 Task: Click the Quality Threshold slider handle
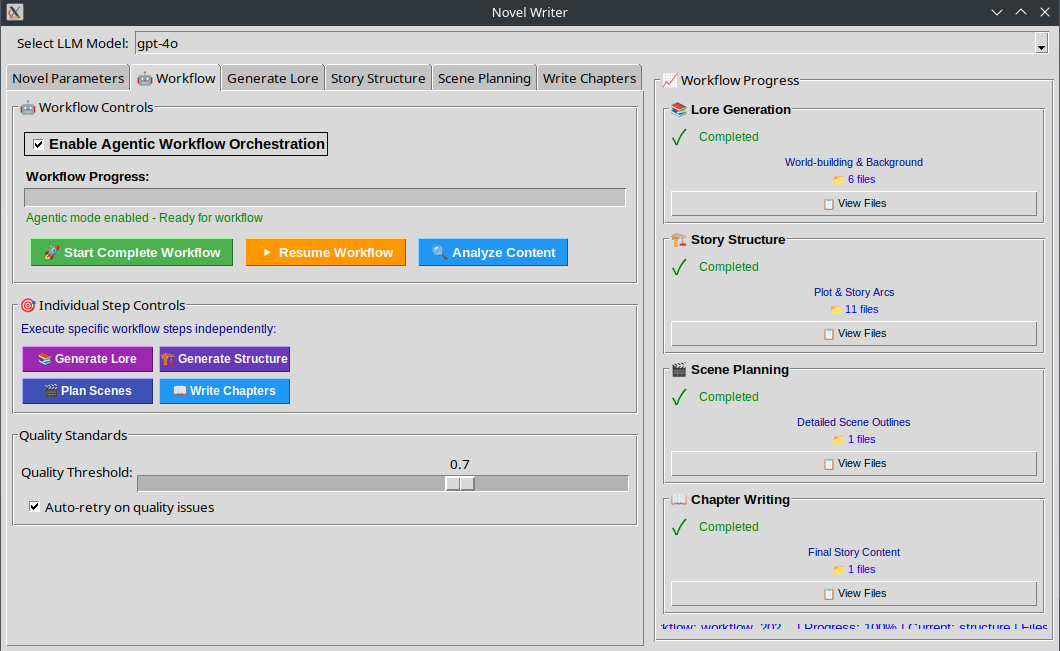(x=460, y=483)
